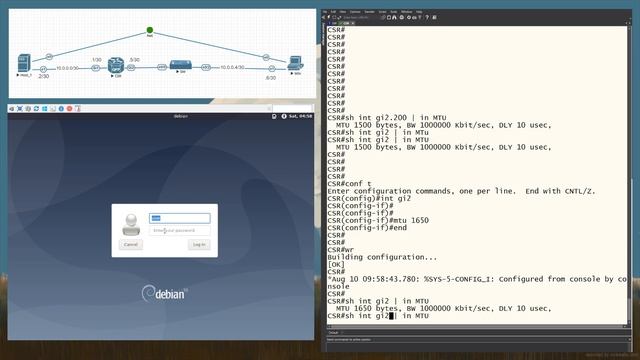Click the host entry field in the terminal toolbar
The width and height of the screenshot is (640, 360).
(x=361, y=18)
